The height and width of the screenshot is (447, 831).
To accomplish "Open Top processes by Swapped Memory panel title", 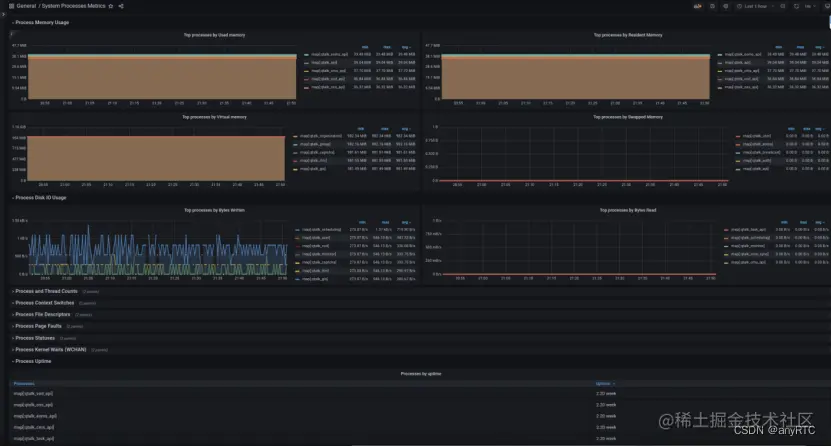I will pyautogui.click(x=627, y=117).
